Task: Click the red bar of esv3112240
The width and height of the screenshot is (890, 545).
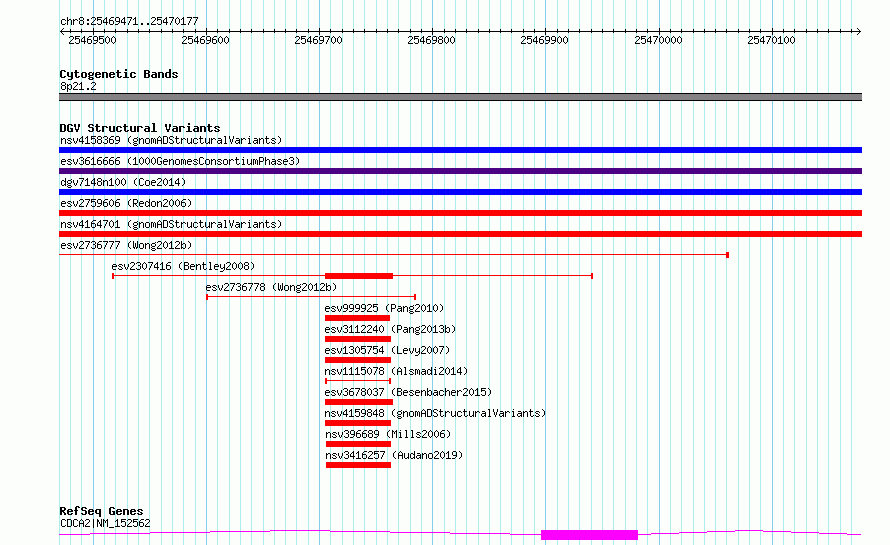Action: click(x=358, y=339)
